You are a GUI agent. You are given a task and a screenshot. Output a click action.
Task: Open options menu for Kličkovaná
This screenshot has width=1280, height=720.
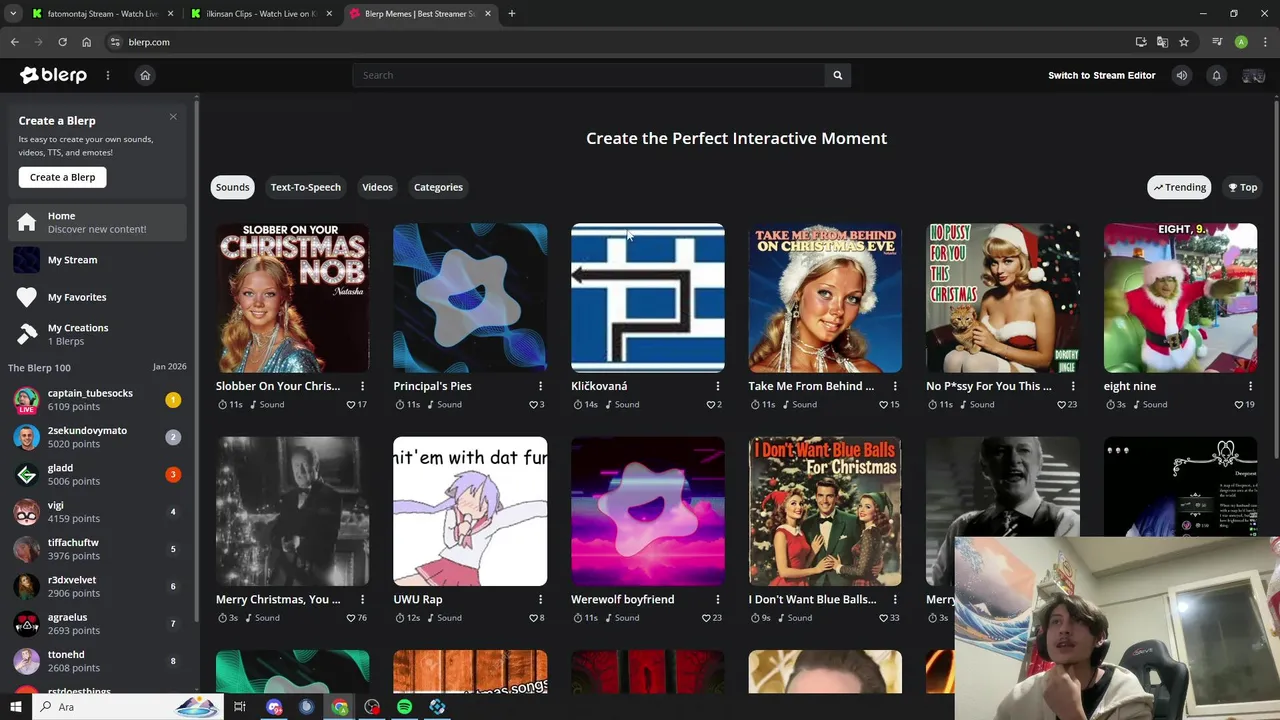pyautogui.click(x=717, y=386)
